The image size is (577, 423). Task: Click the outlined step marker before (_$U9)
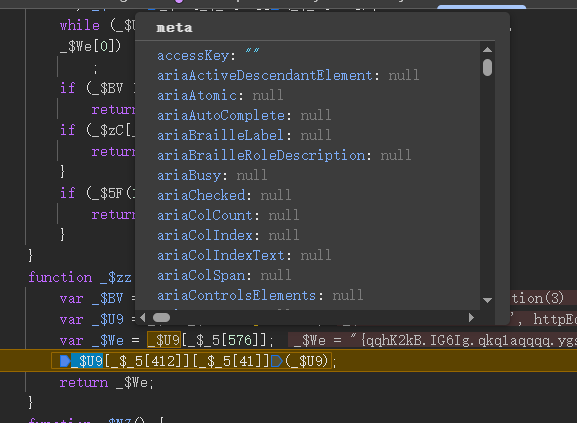[x=276, y=361]
